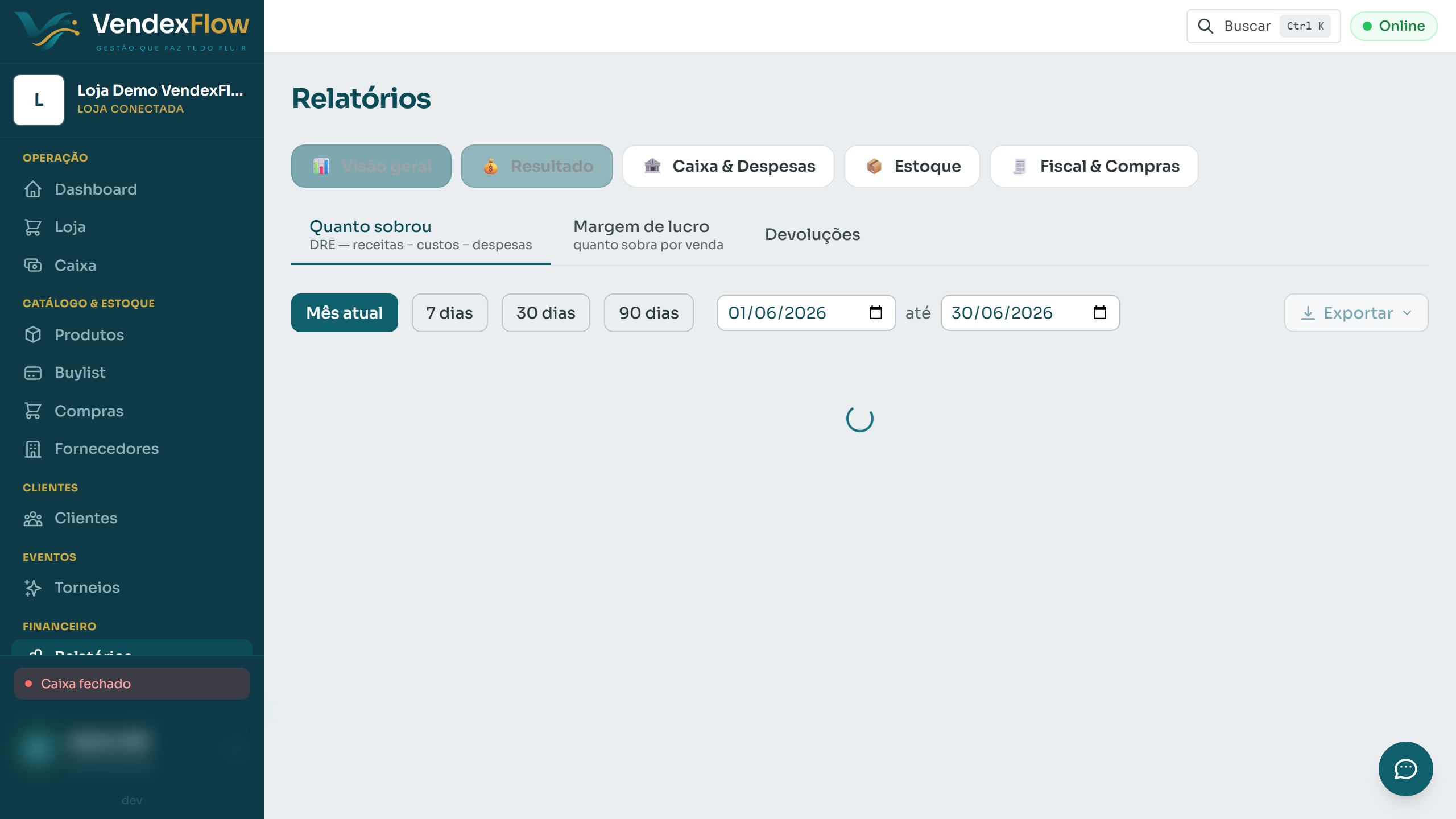Go to Dashboard in sidebar
This screenshot has width=1456, height=819.
coord(132,189)
